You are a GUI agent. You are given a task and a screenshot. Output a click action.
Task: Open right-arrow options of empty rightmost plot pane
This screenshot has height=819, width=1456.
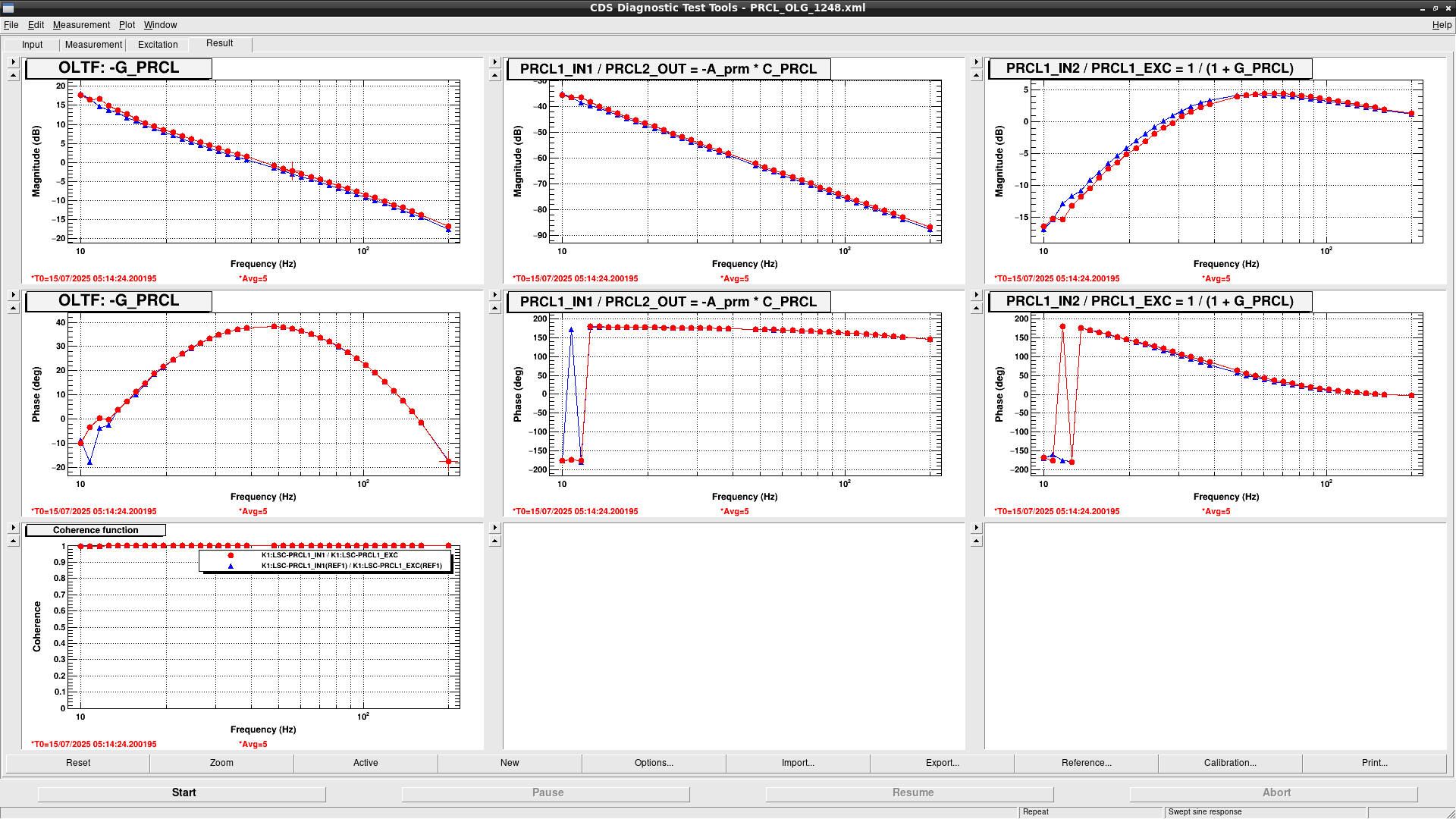(x=976, y=528)
